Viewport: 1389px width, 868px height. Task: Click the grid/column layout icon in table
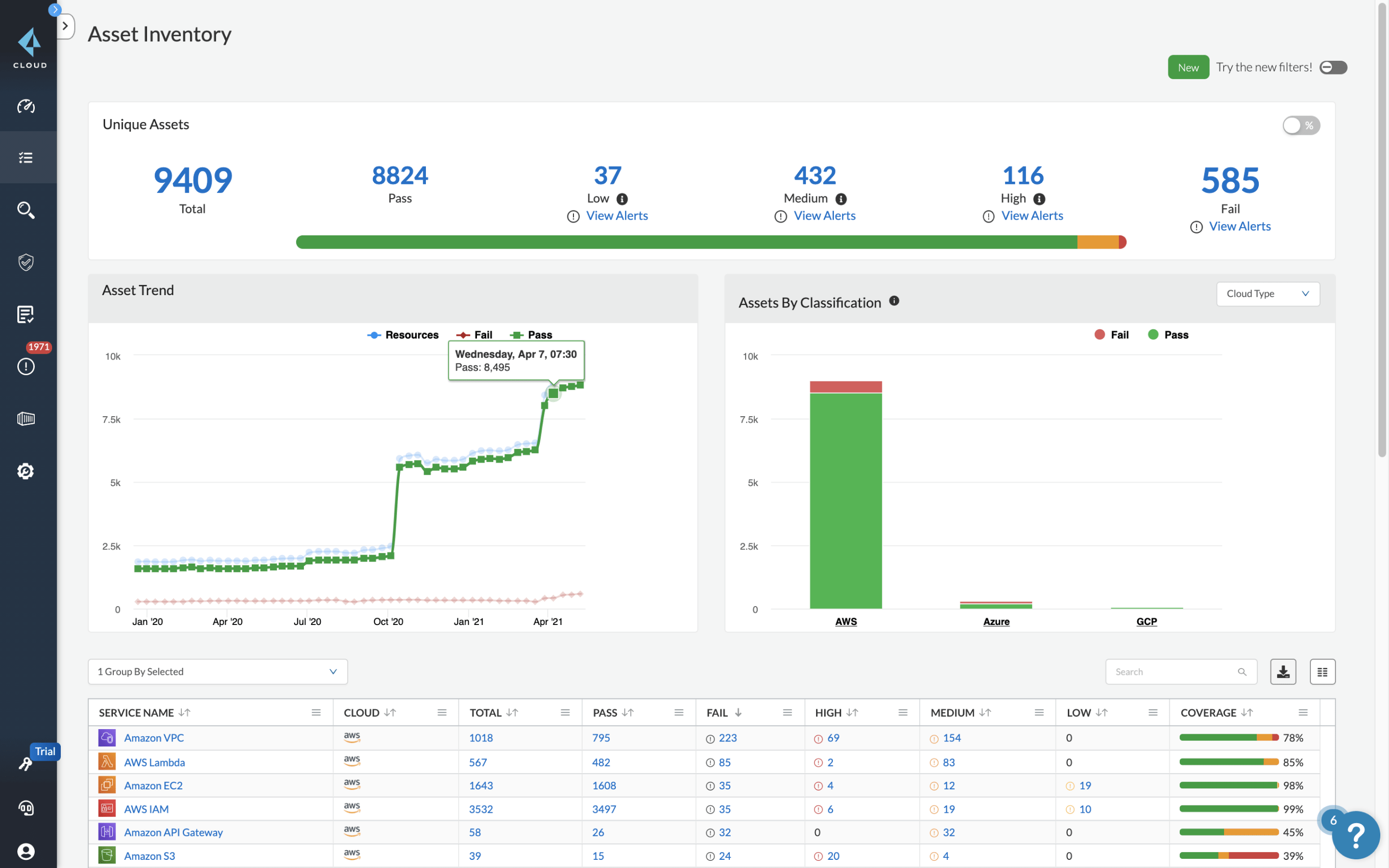point(1322,671)
